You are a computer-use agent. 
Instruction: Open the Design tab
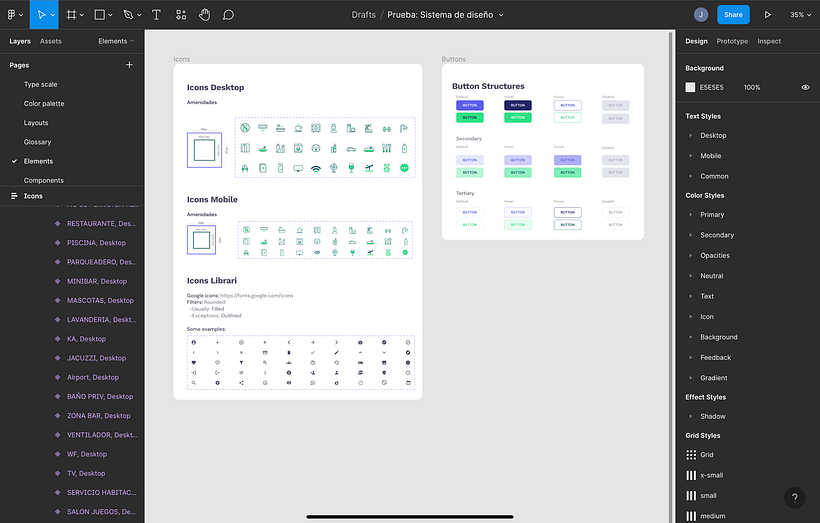click(x=696, y=41)
